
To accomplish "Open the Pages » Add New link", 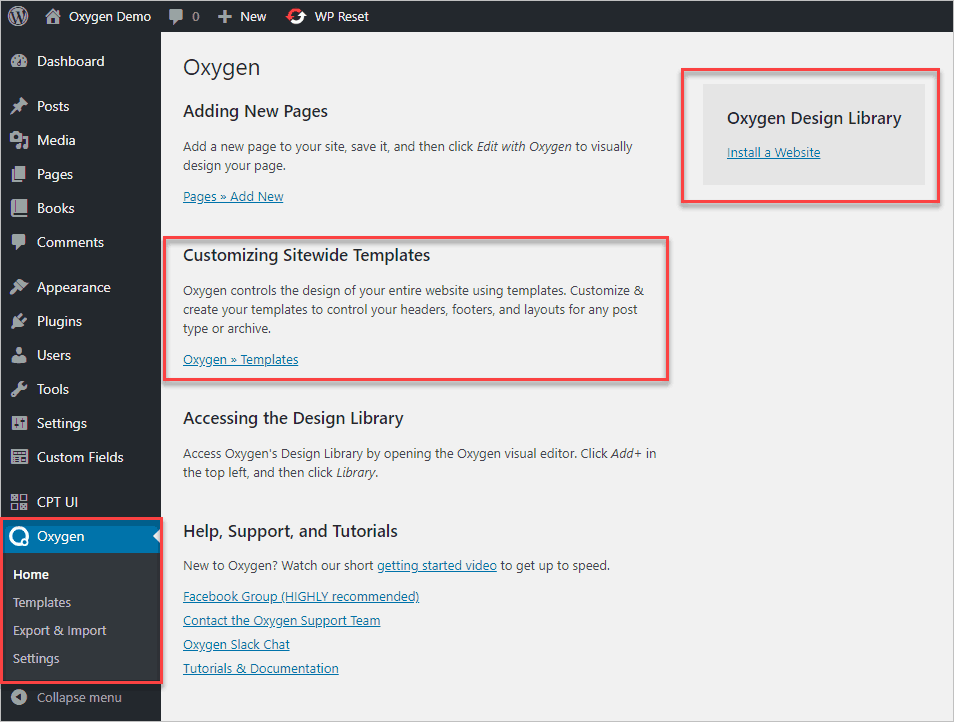I will tap(233, 196).
